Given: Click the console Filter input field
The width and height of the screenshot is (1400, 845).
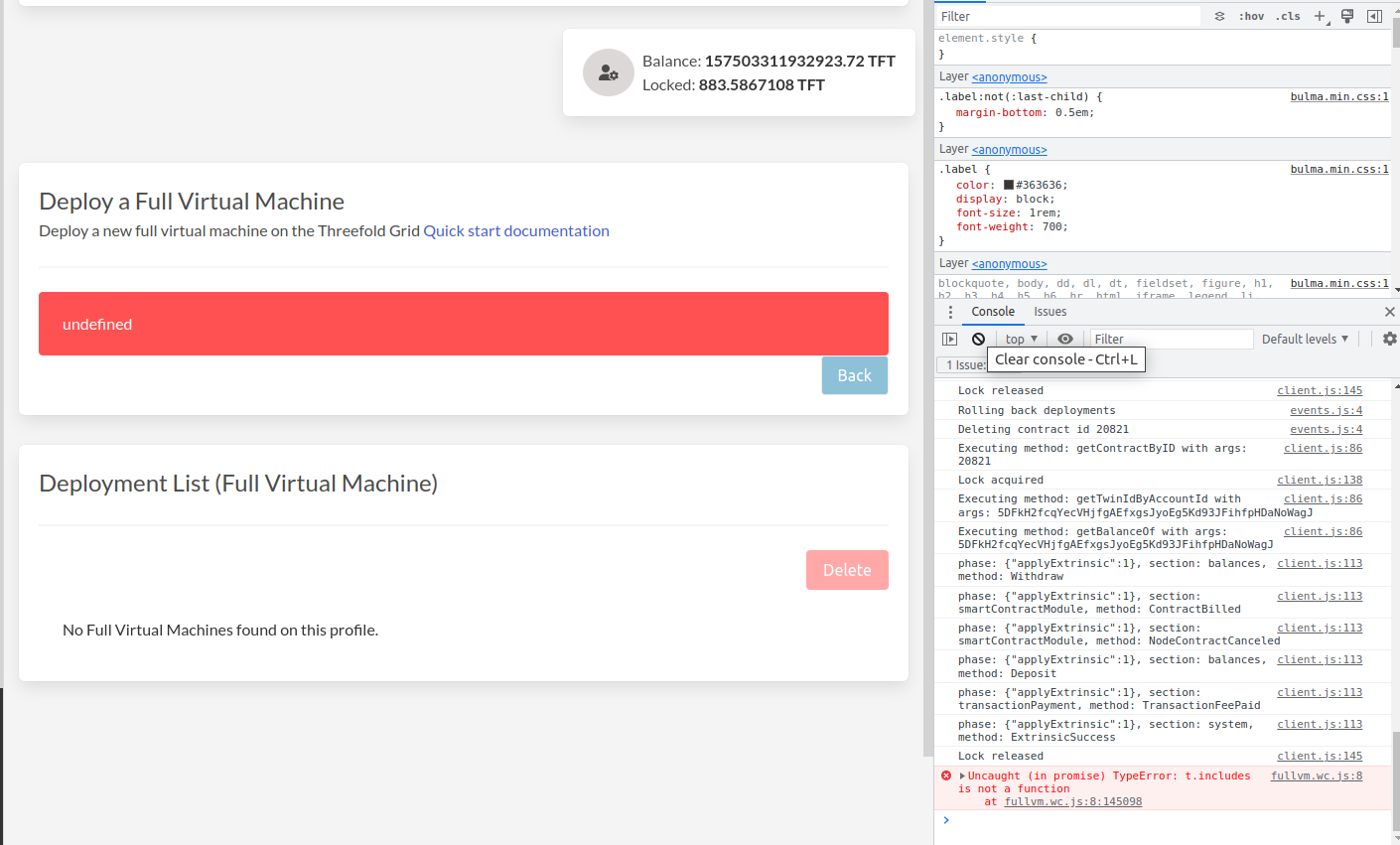Looking at the screenshot, I should [1172, 339].
